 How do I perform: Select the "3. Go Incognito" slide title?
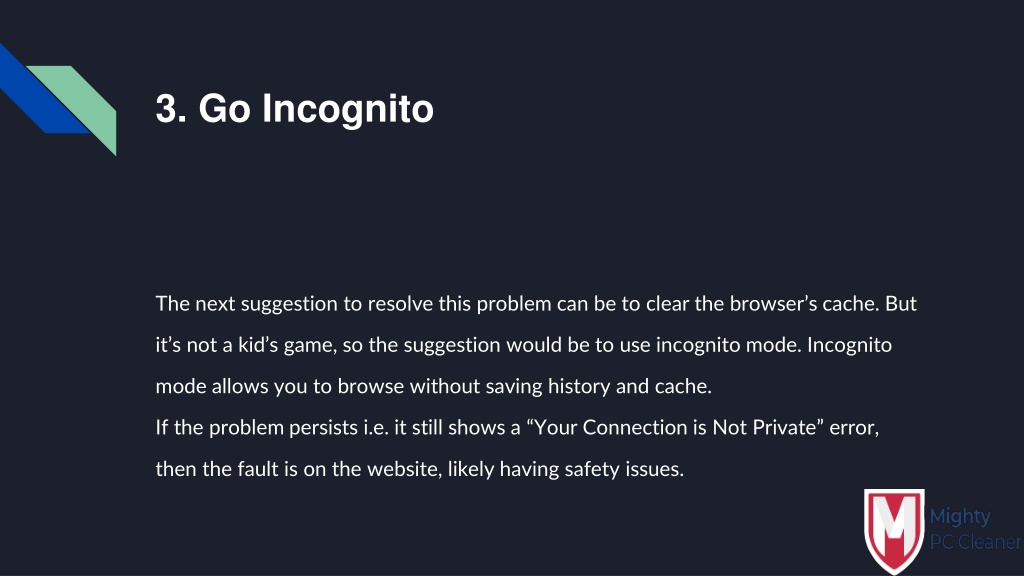pos(295,108)
